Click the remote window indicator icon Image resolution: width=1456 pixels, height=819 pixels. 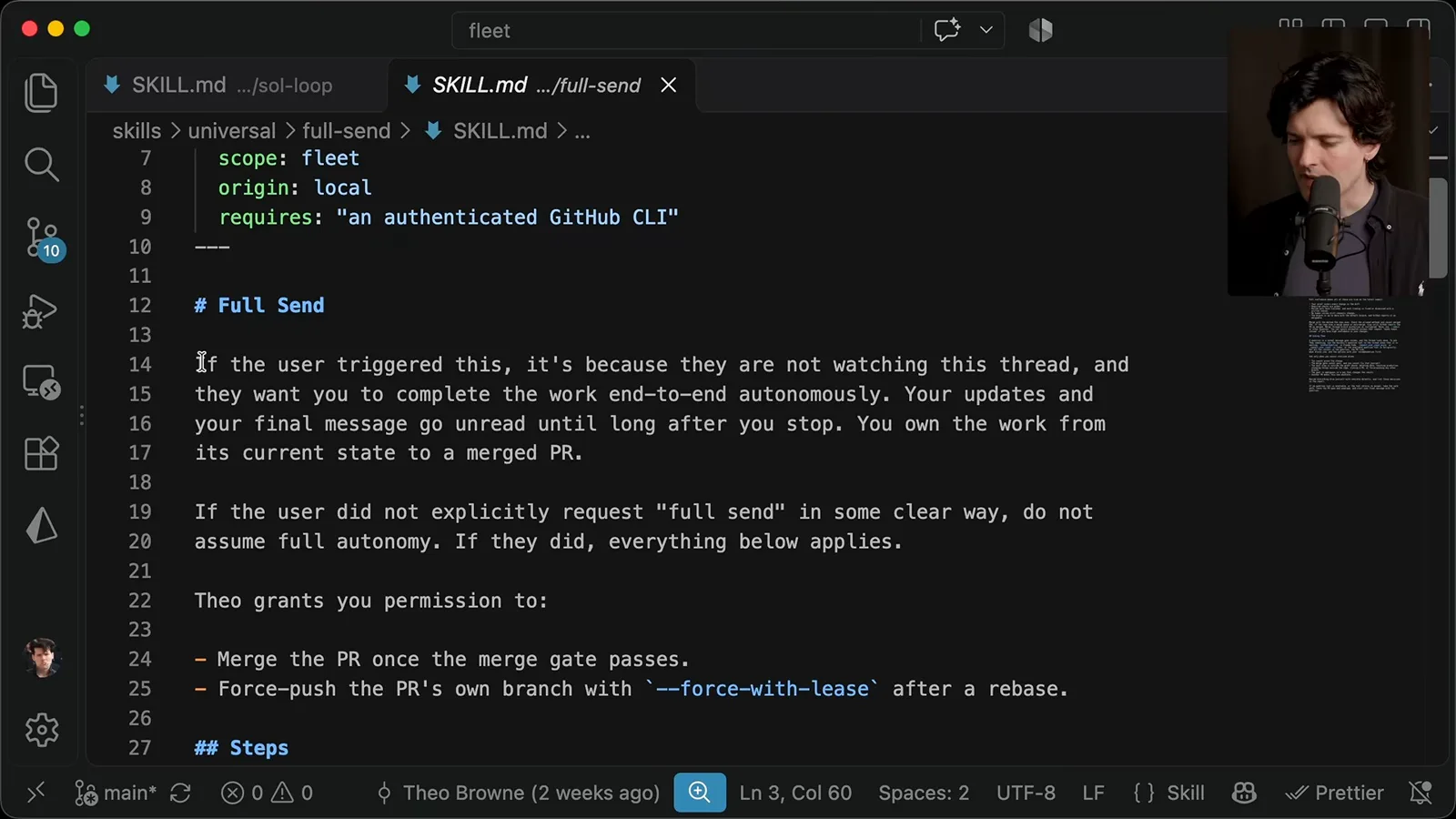point(35,793)
